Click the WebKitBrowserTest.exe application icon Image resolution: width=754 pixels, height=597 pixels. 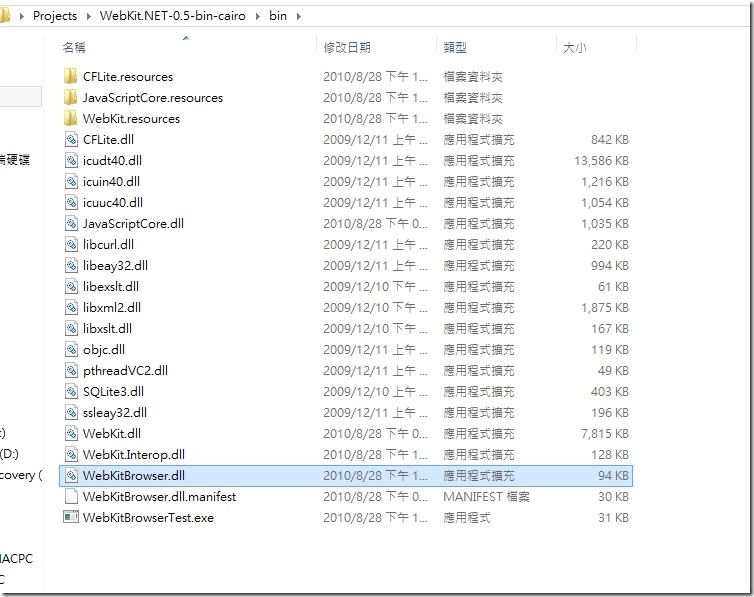click(71, 517)
